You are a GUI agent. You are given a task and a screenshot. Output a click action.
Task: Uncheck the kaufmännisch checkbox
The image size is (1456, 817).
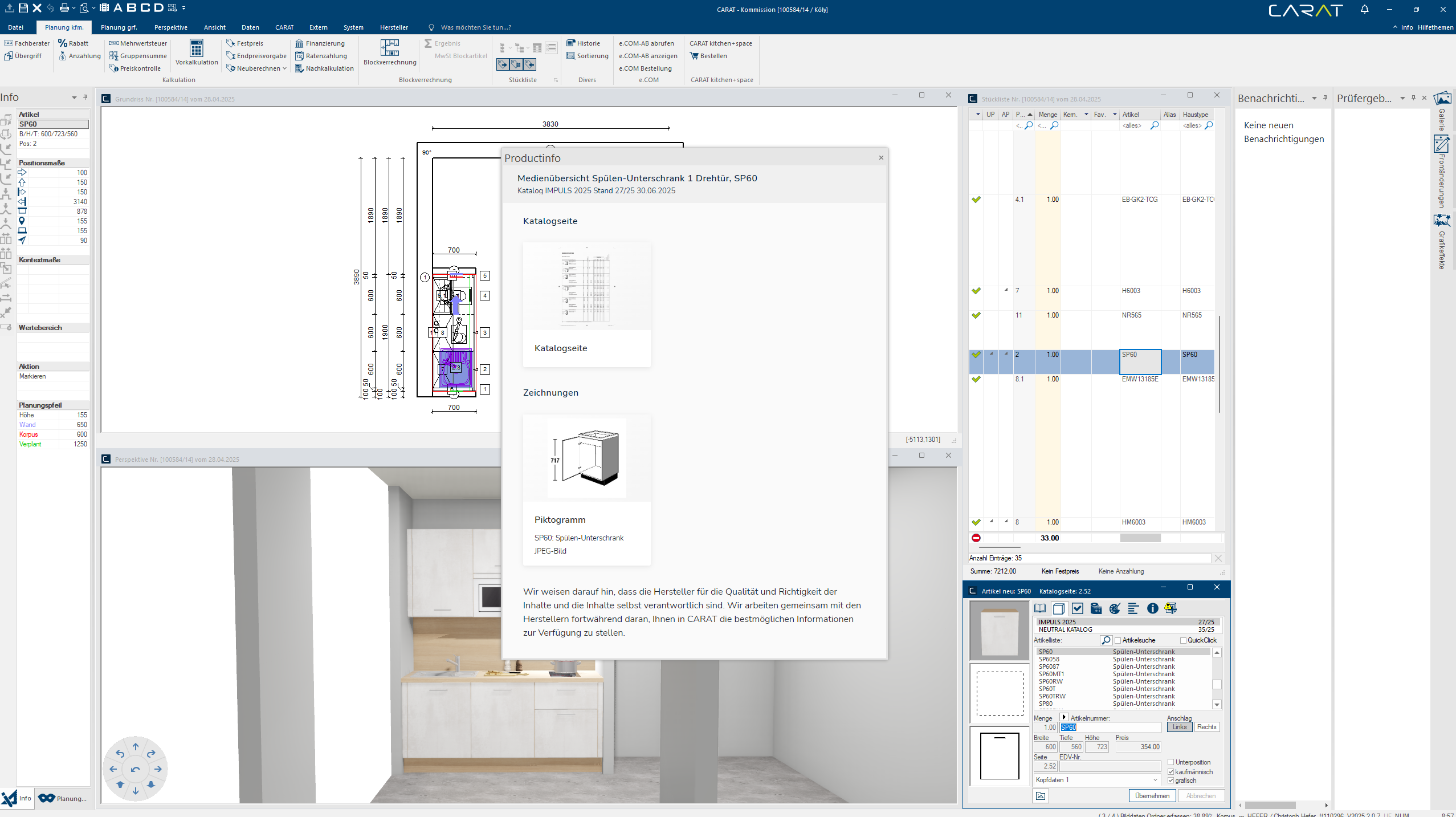[1170, 772]
